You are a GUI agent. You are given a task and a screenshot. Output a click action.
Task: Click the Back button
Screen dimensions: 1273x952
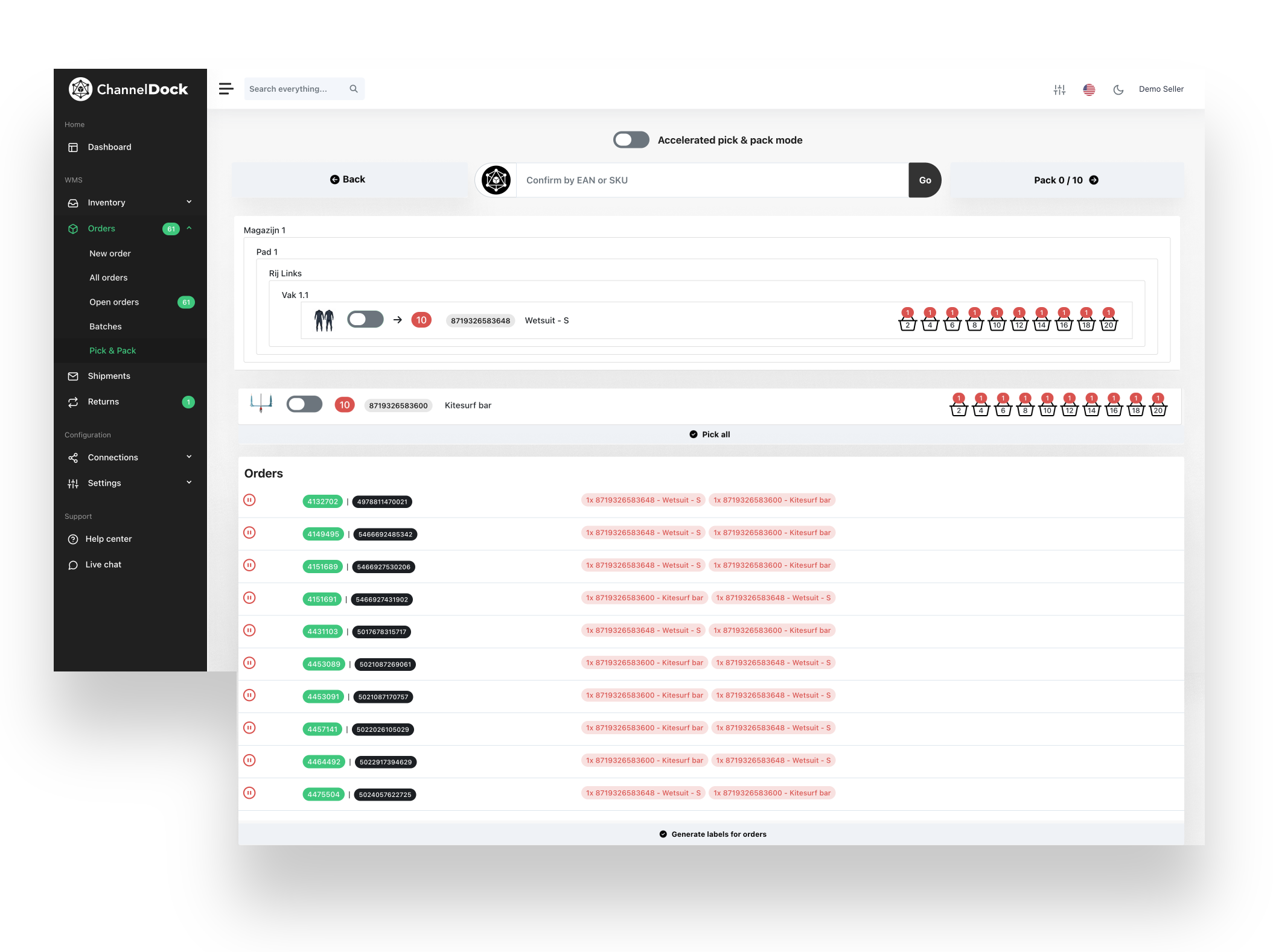pos(348,179)
